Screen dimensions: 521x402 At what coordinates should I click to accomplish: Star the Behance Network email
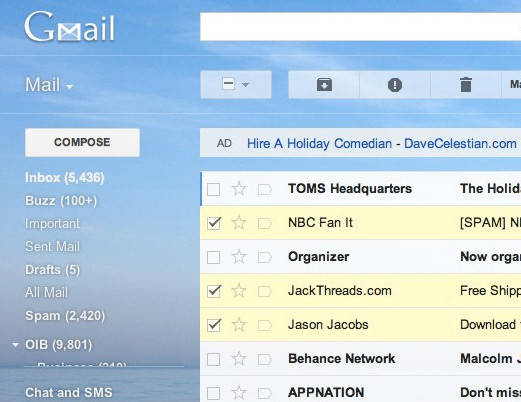pyautogui.click(x=239, y=359)
